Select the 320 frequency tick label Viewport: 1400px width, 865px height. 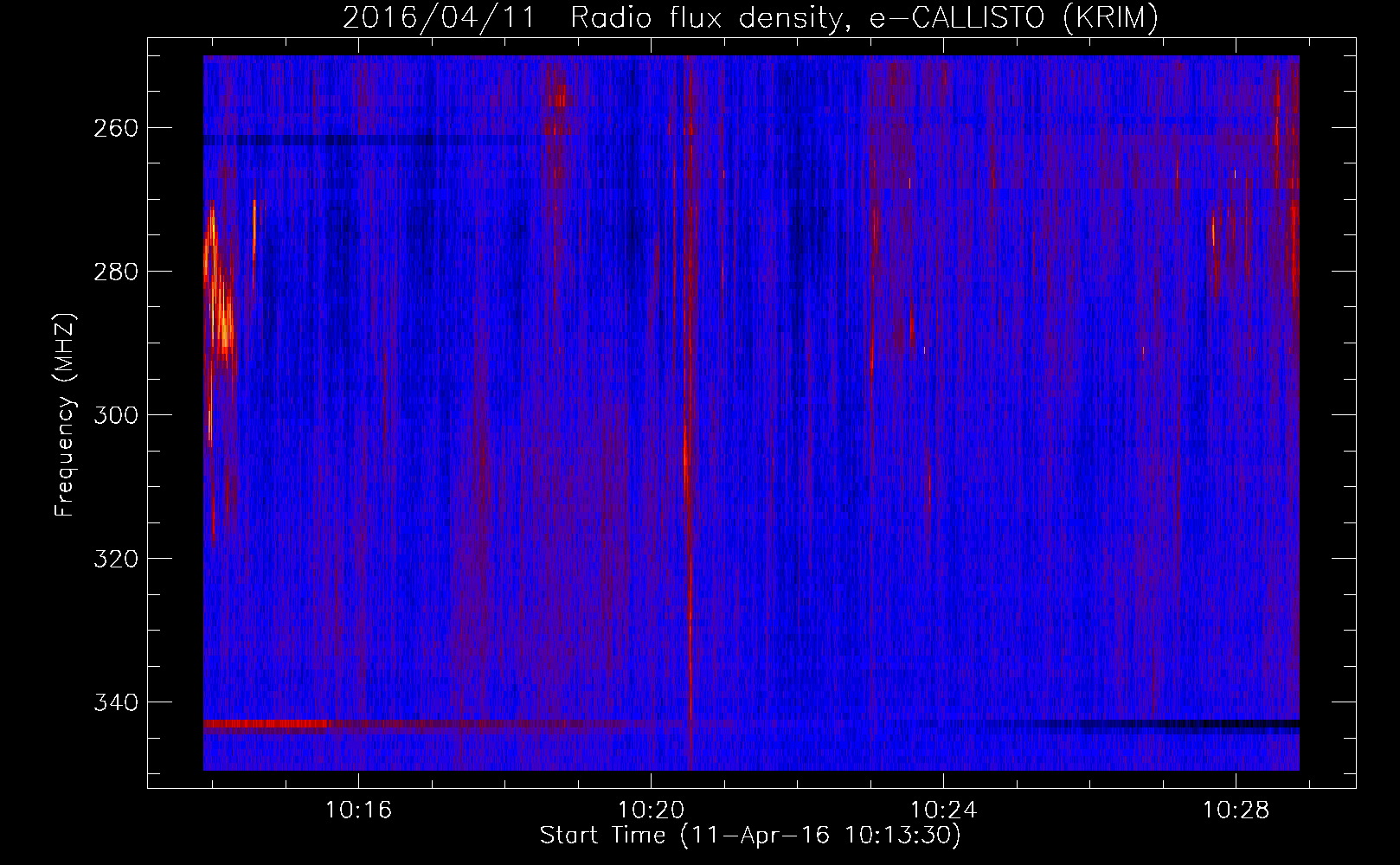coord(114,559)
